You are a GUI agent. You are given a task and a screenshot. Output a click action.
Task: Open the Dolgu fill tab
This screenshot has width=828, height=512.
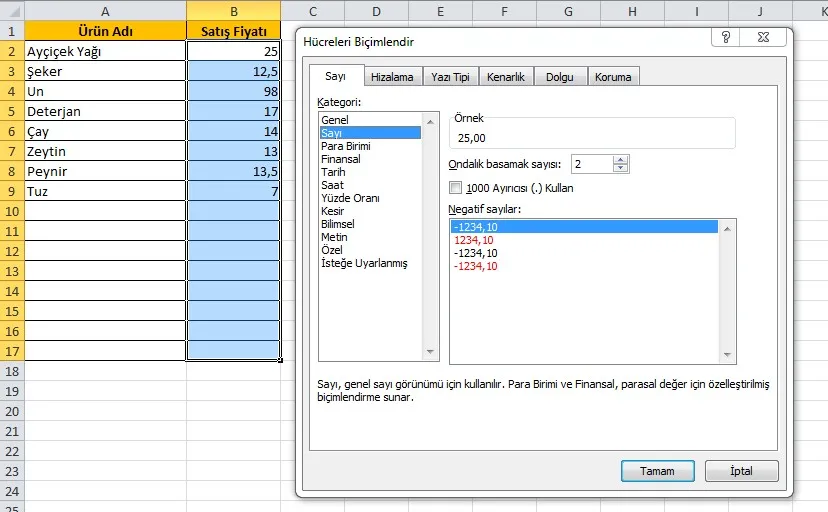point(560,77)
